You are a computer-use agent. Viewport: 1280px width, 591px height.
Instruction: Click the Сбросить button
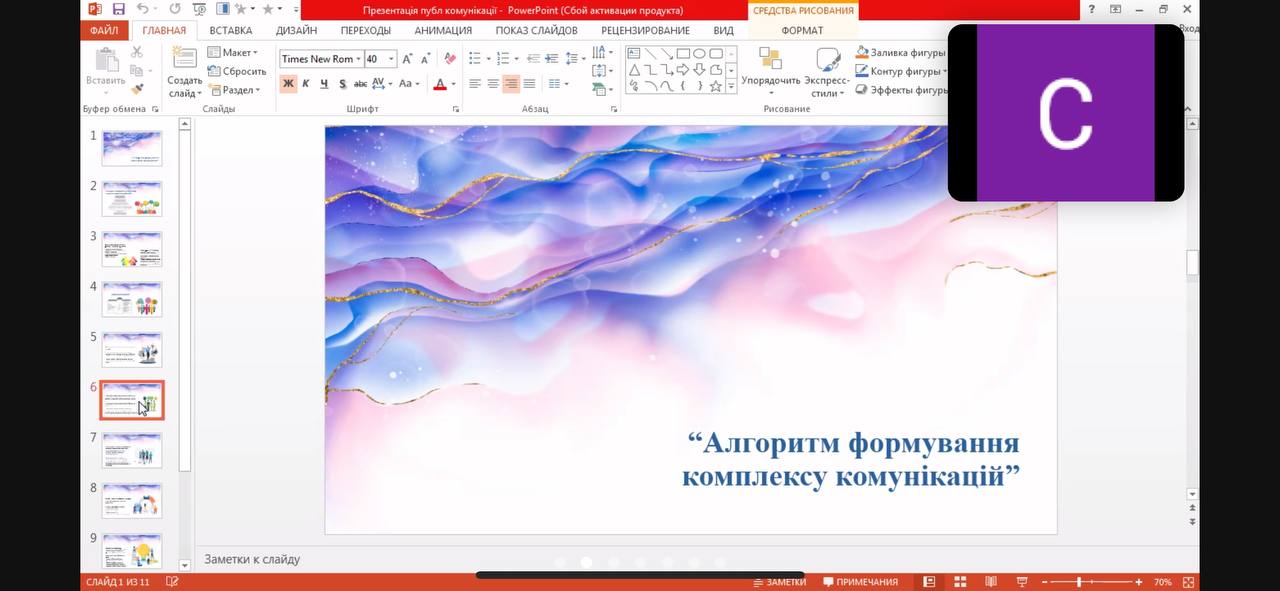pyautogui.click(x=237, y=71)
